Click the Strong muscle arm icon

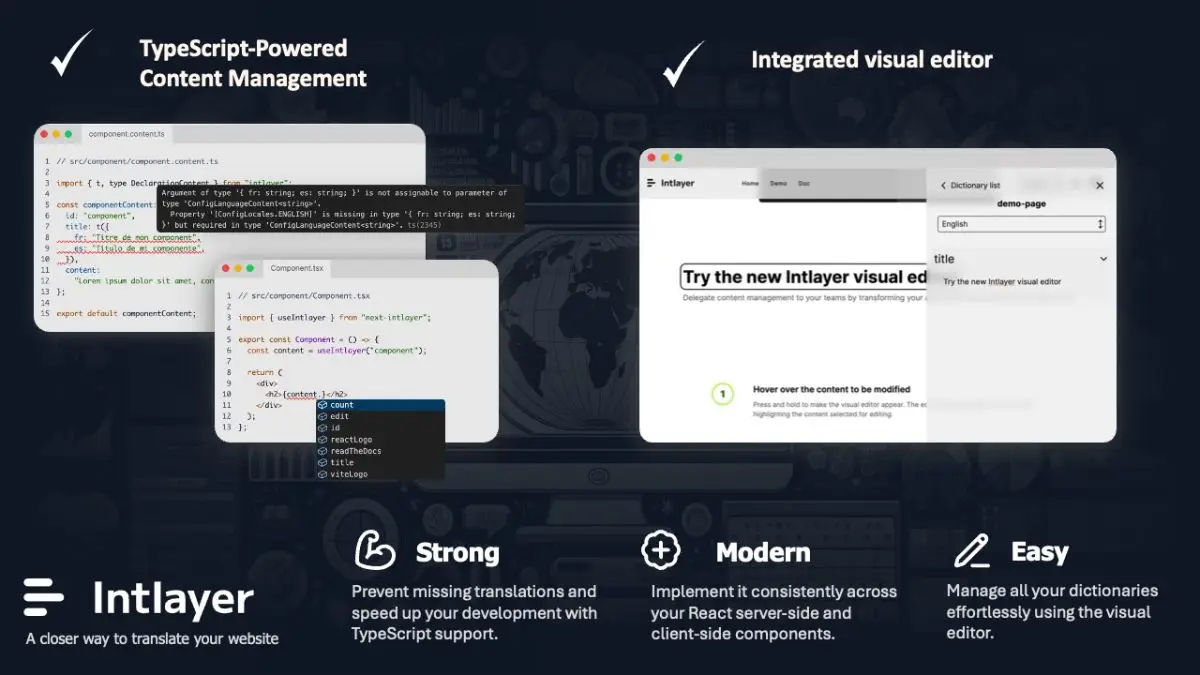point(376,551)
